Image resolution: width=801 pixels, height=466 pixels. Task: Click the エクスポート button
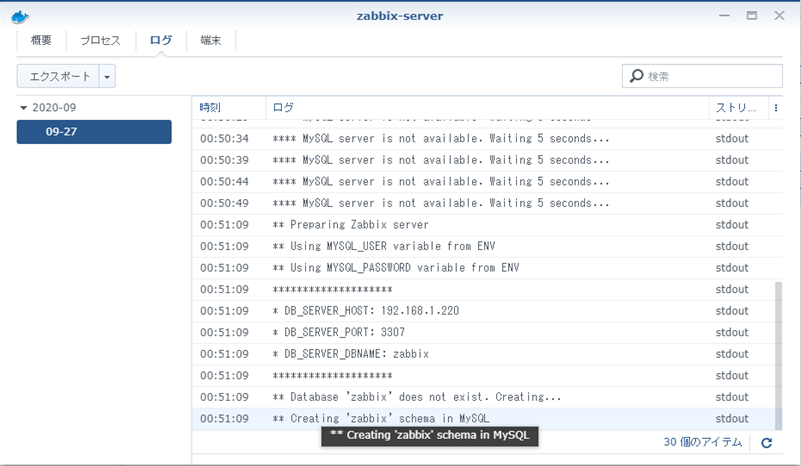tap(58, 76)
